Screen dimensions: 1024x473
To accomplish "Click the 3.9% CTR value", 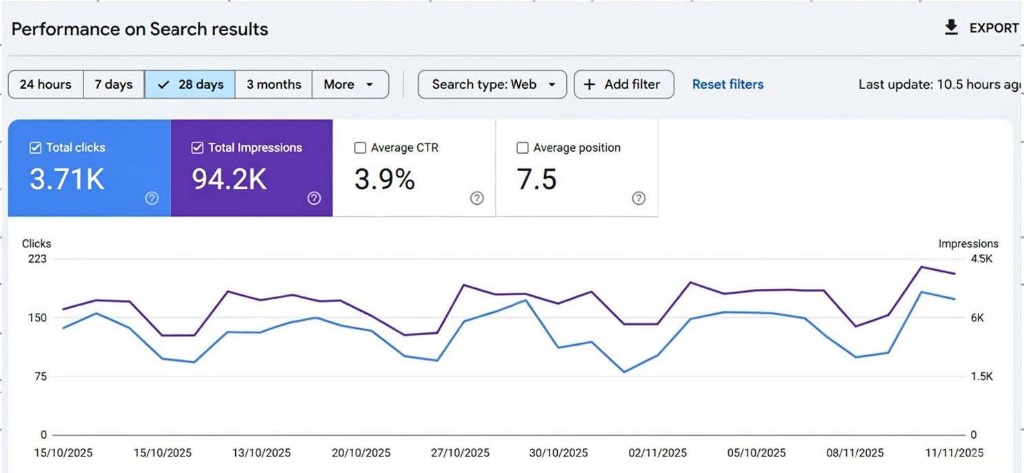I will tap(384, 180).
